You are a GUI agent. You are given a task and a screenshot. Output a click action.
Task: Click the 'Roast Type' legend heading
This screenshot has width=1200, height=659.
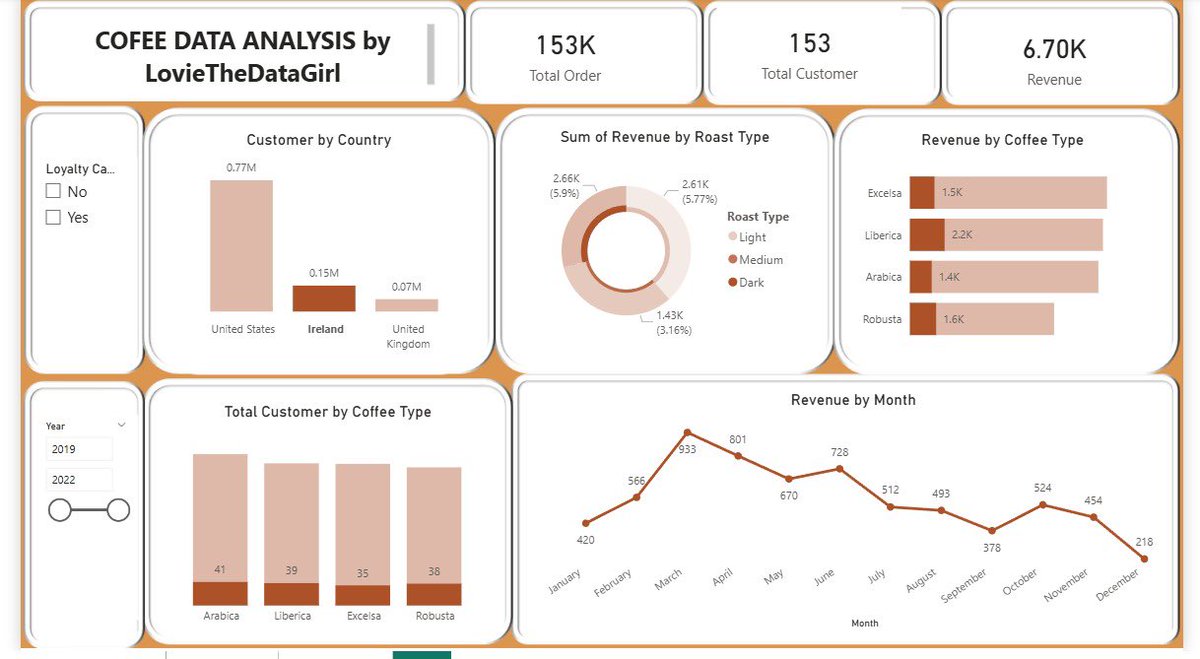[x=758, y=217]
